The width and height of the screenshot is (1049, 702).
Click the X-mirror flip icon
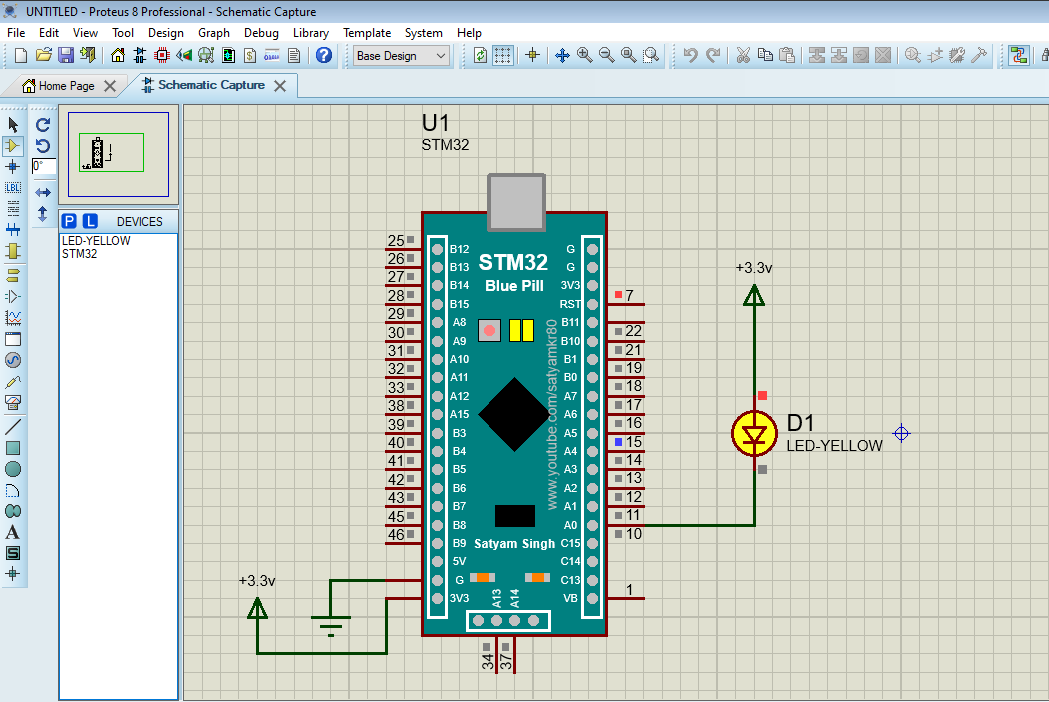click(x=43, y=192)
